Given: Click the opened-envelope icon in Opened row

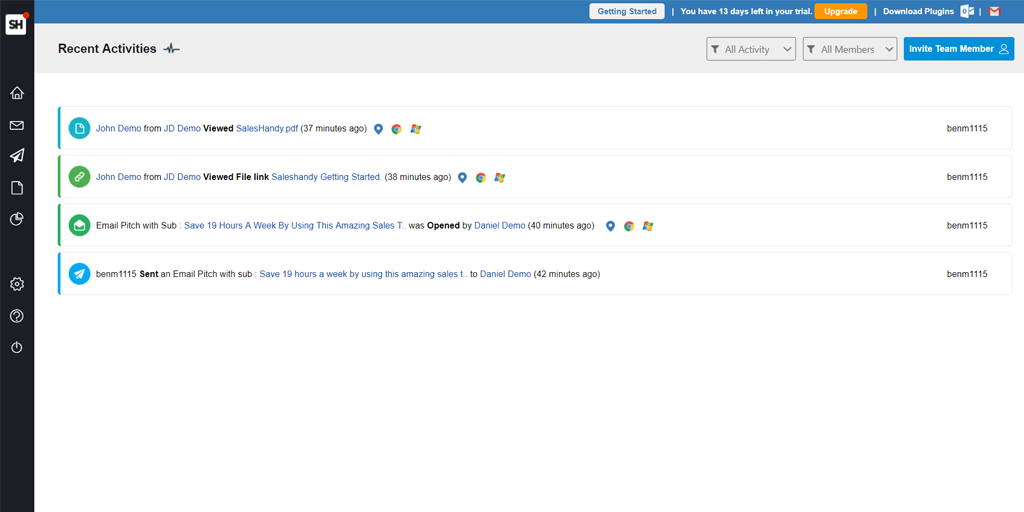Looking at the screenshot, I should tap(80, 225).
